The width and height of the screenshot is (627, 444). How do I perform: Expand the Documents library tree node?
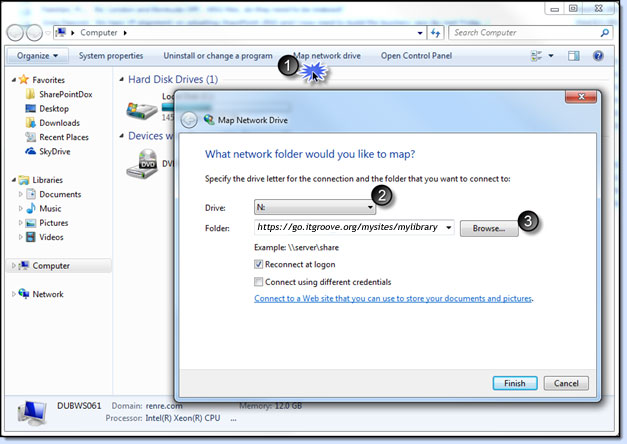click(x=21, y=194)
